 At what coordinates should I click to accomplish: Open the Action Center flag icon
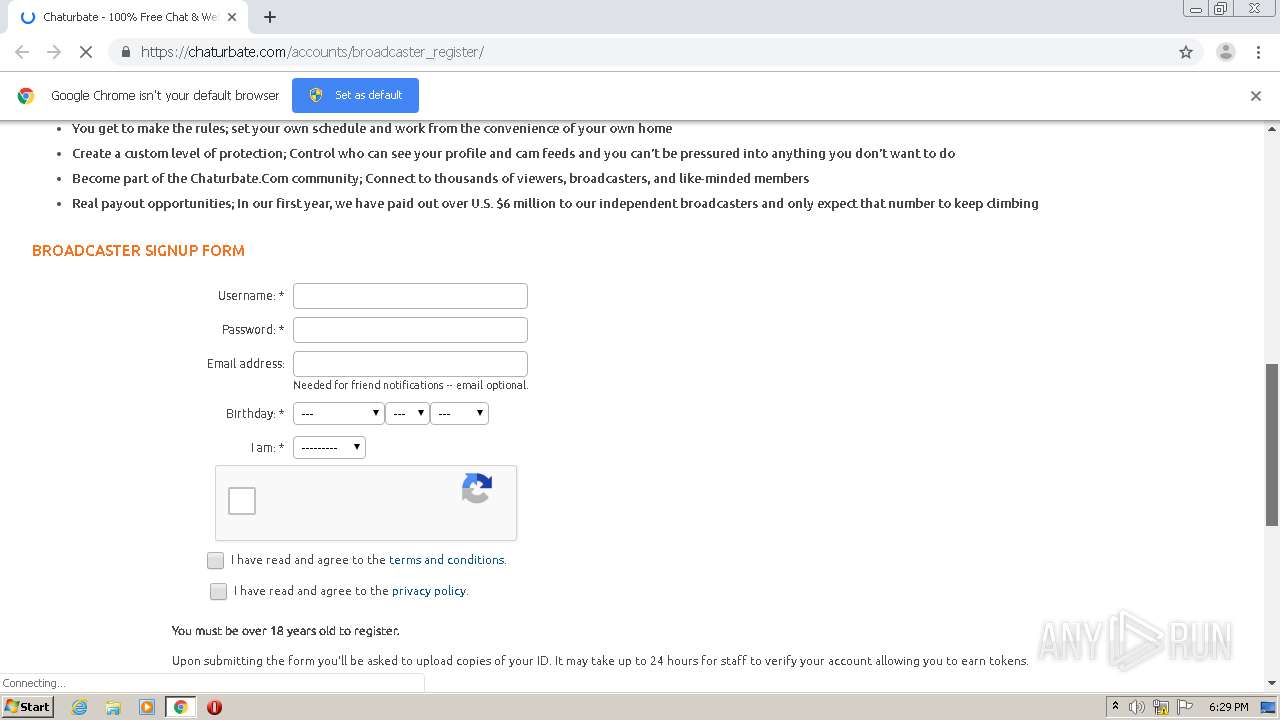pyautogui.click(x=1186, y=707)
